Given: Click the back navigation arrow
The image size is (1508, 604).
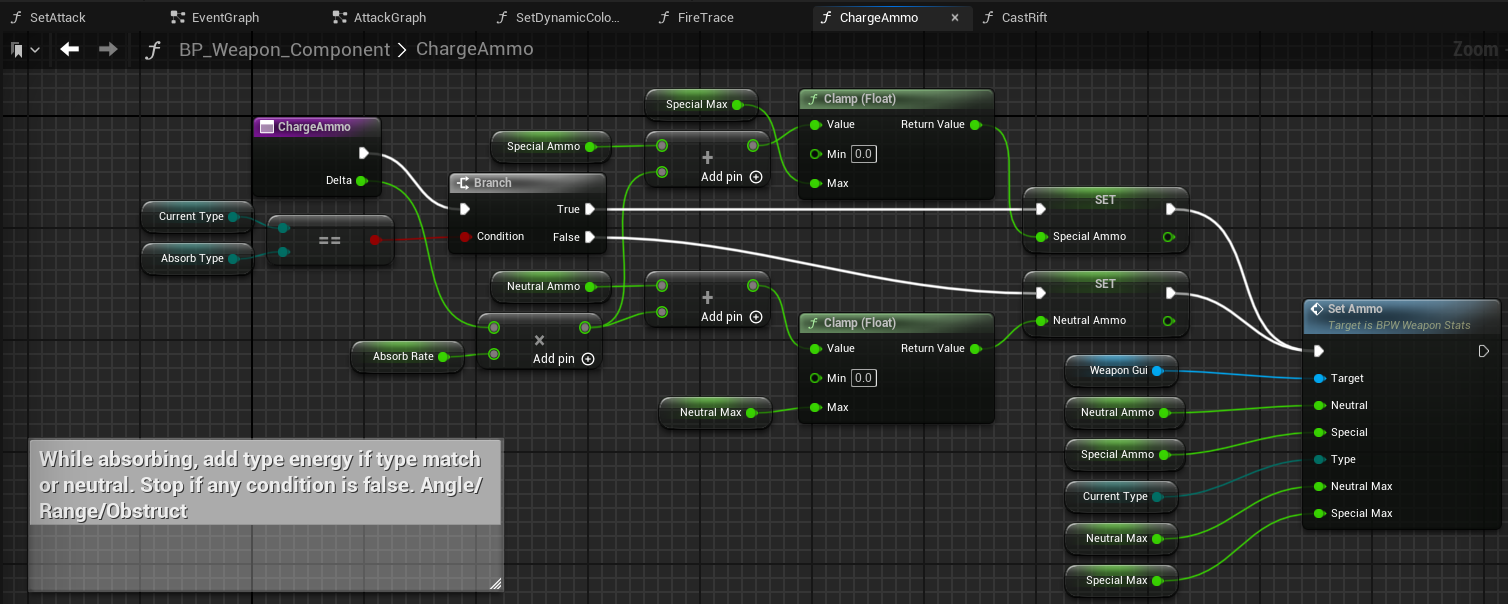Looking at the screenshot, I should 69,49.
